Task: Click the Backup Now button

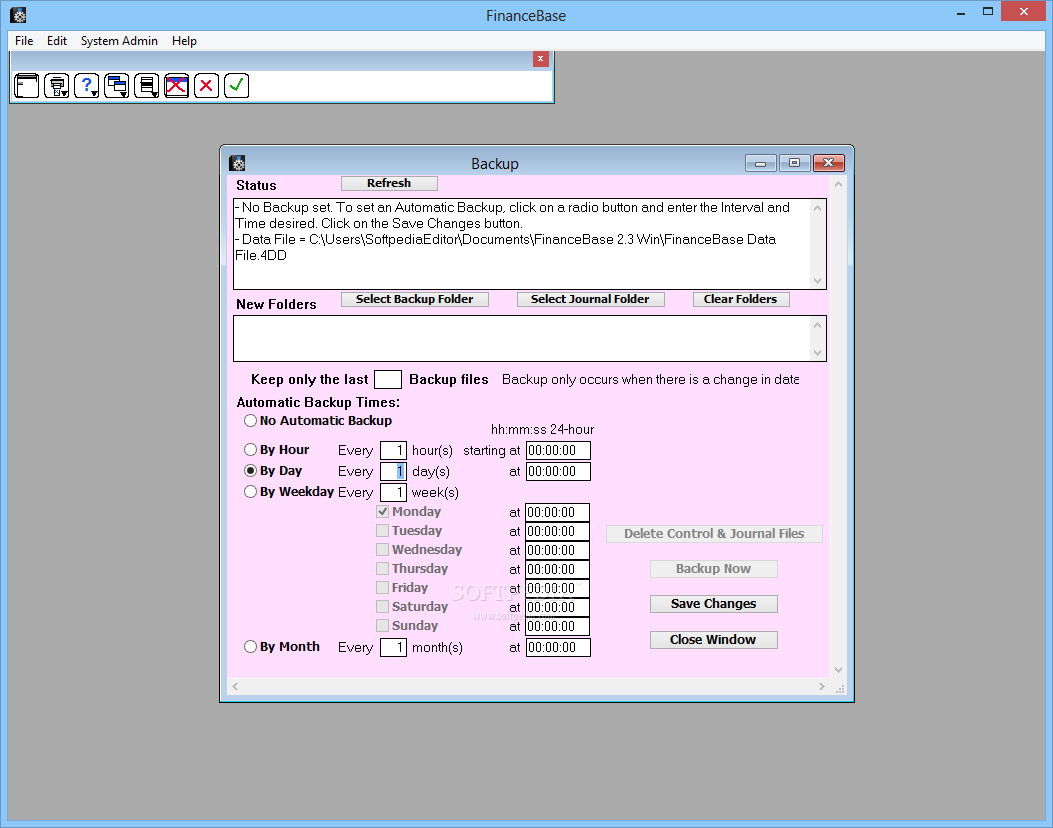Action: click(x=714, y=569)
